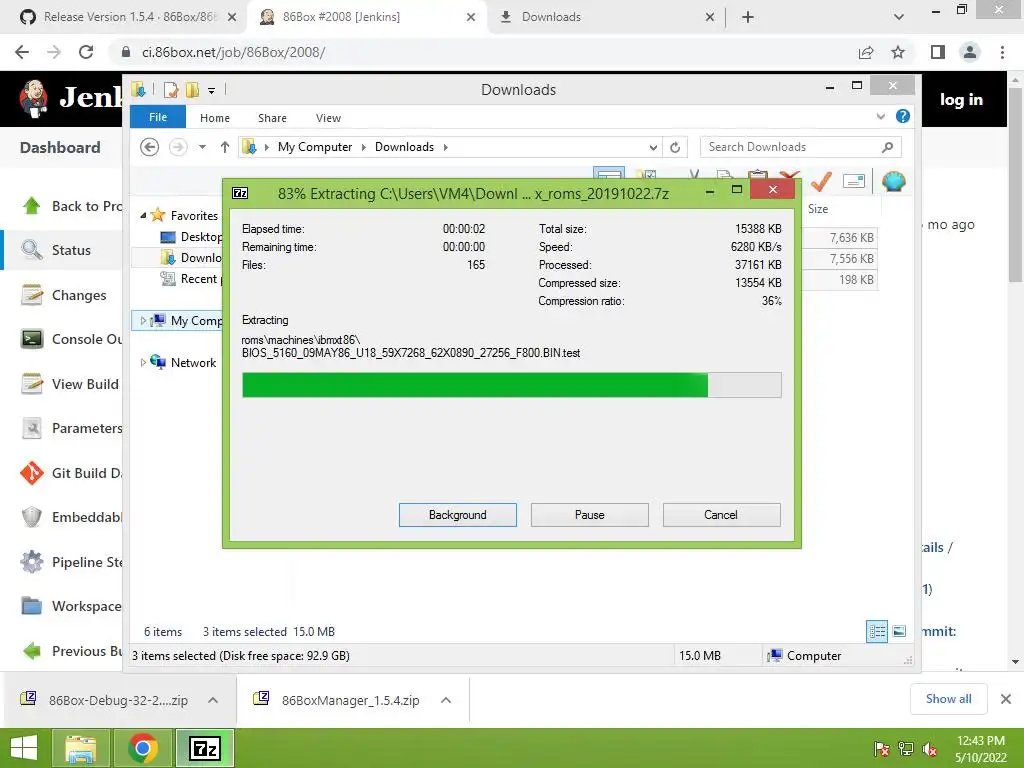Click the orange checkmark toolbar icon
The image size is (1024, 768).
coord(820,181)
